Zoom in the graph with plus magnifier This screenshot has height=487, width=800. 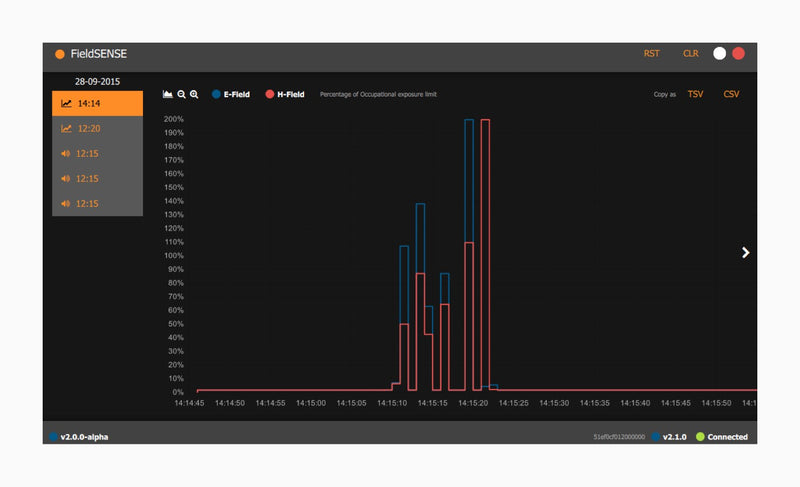click(x=194, y=94)
